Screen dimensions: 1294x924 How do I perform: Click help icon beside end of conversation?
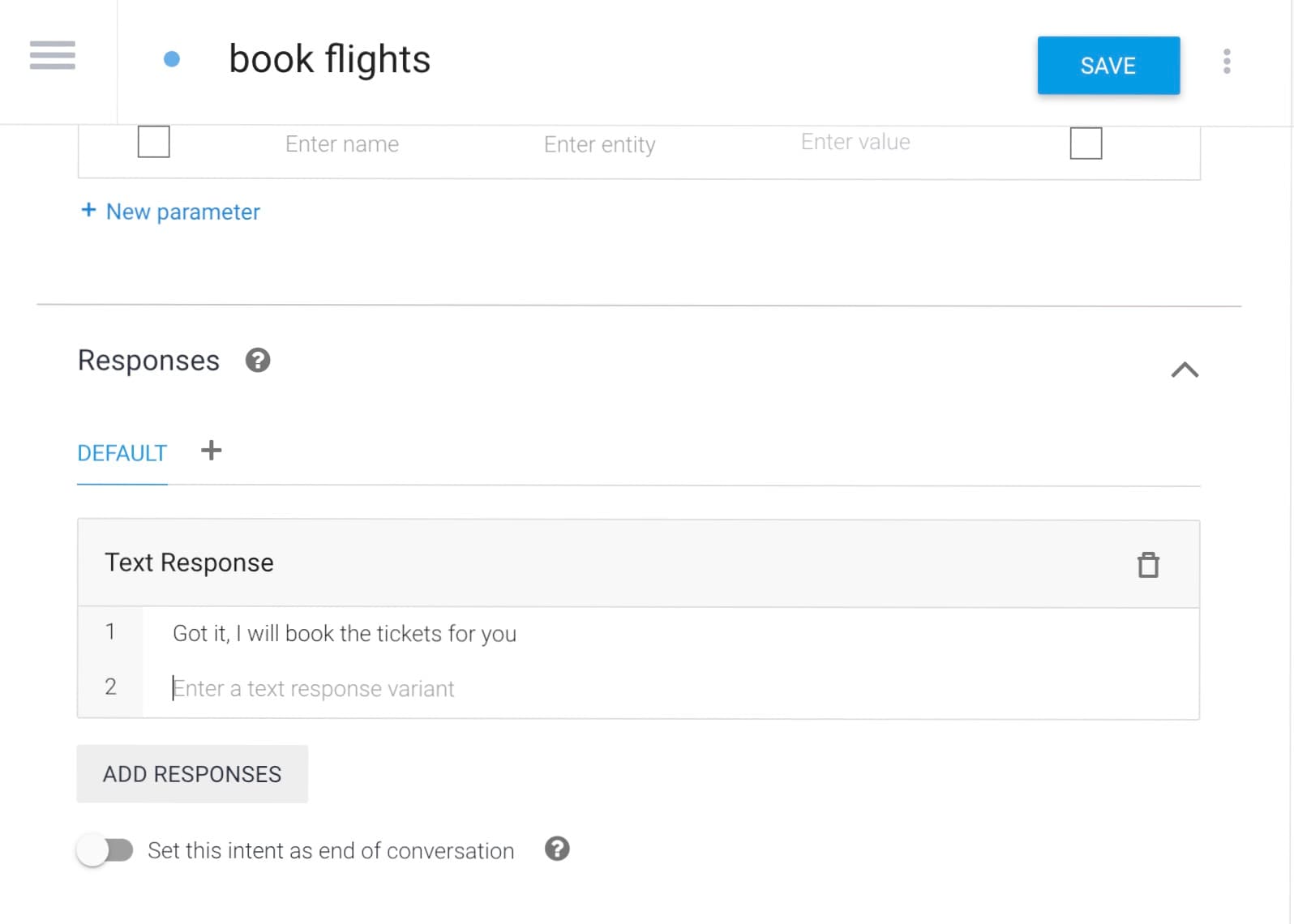[x=557, y=849]
